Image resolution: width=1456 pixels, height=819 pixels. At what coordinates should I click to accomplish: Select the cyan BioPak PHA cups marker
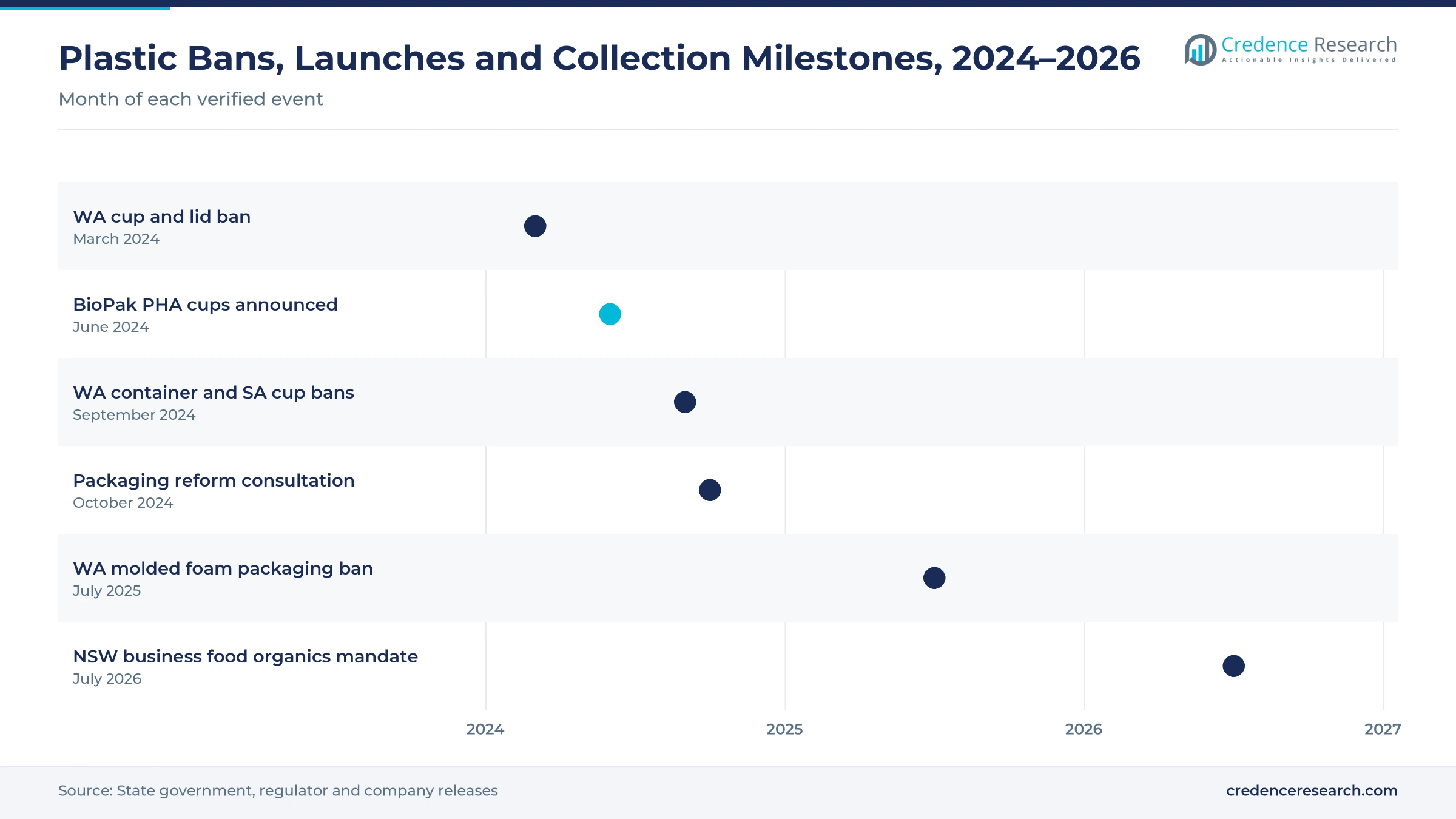[610, 314]
